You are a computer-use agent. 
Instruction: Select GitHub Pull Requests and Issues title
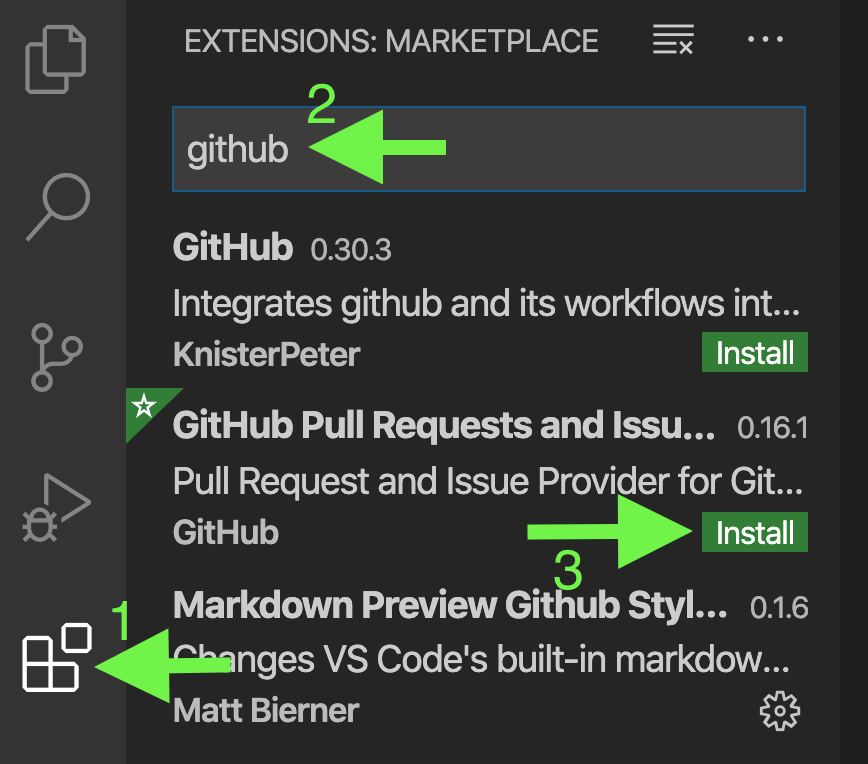click(444, 425)
